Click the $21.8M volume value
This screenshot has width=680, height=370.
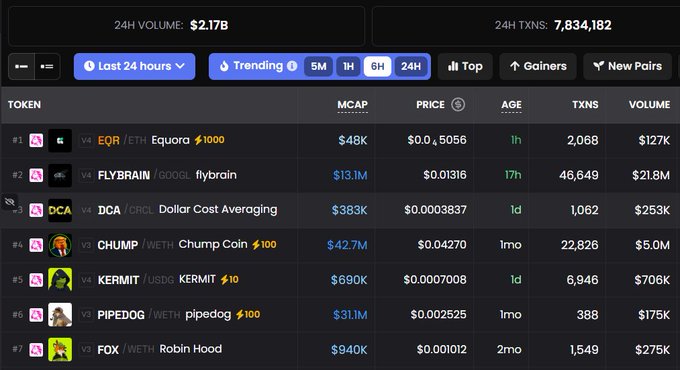(651, 175)
